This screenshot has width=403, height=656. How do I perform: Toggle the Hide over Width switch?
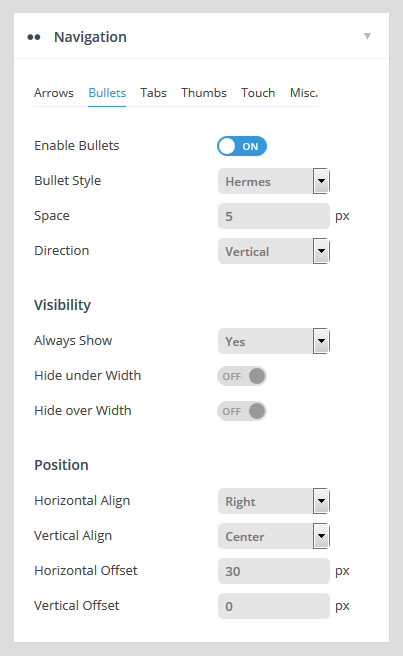(x=242, y=411)
